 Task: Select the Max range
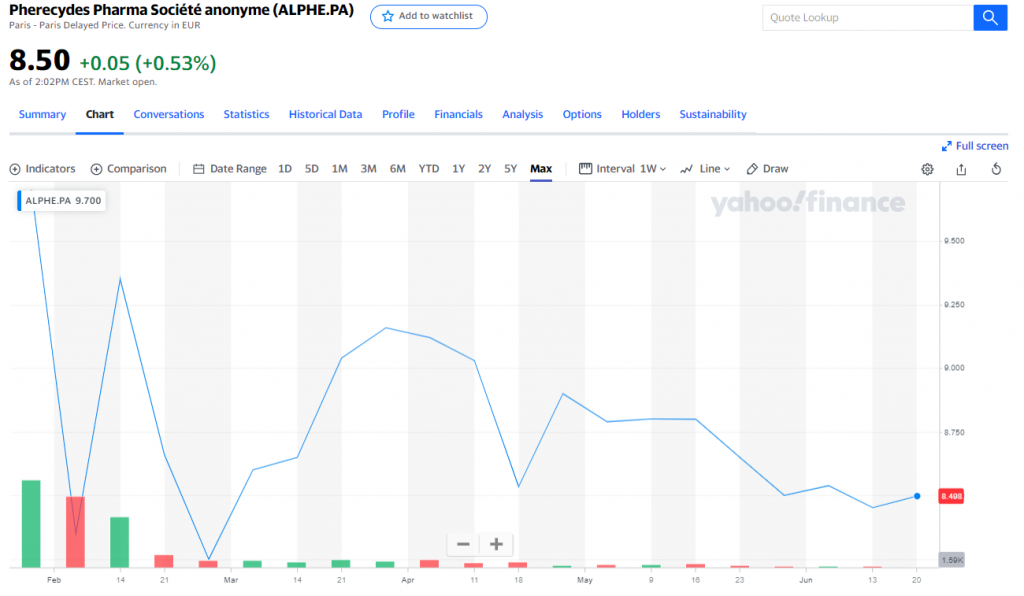[x=541, y=169]
